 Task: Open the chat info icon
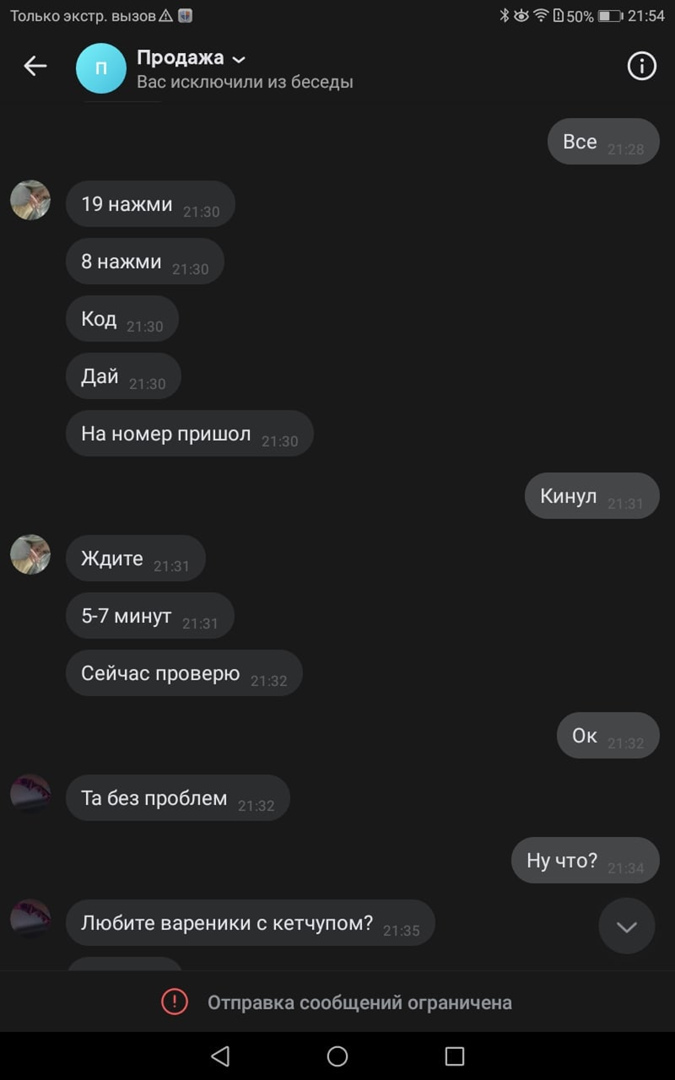click(641, 66)
